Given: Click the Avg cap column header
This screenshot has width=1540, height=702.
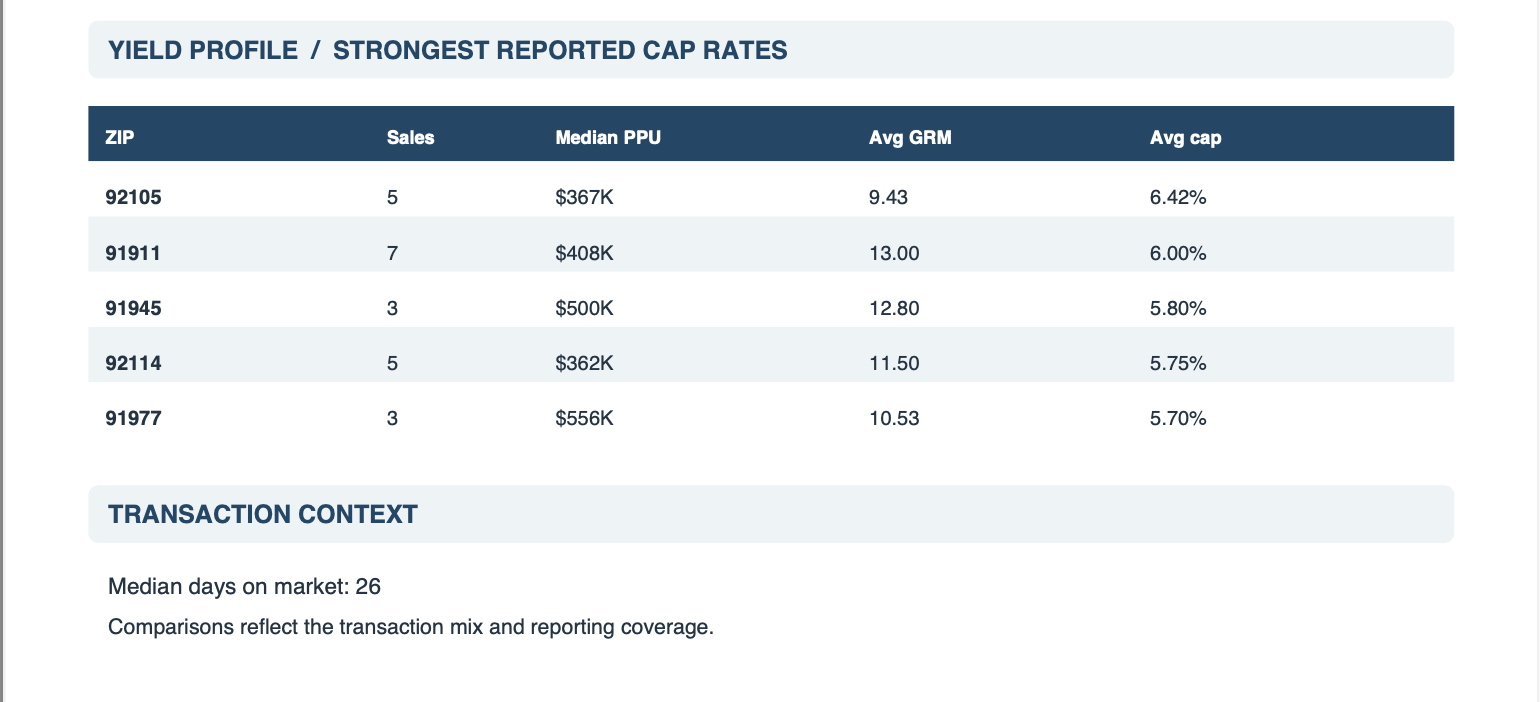Looking at the screenshot, I should pos(1185,138).
